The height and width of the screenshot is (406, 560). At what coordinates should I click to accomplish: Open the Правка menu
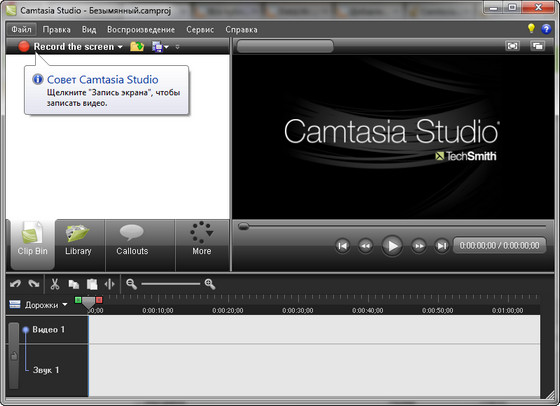click(x=56, y=29)
